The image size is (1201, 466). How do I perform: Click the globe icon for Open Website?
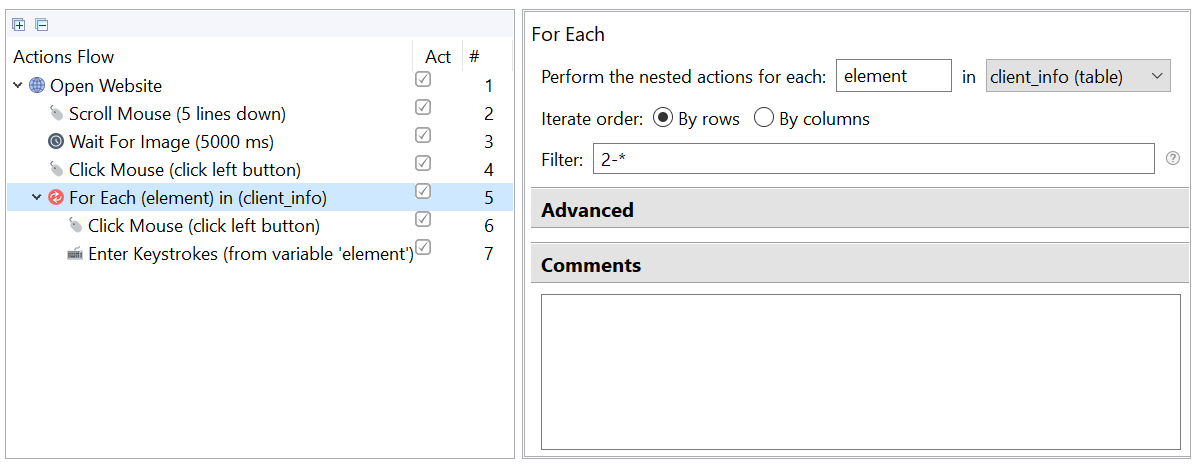(37, 85)
